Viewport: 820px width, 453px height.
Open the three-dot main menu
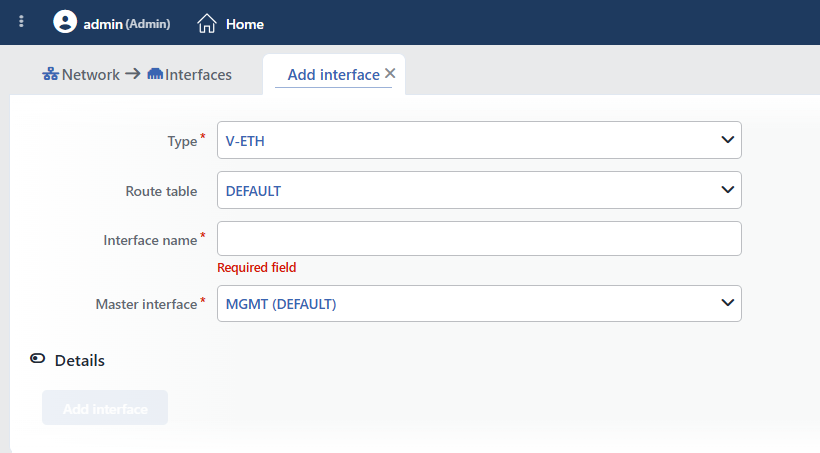point(21,21)
